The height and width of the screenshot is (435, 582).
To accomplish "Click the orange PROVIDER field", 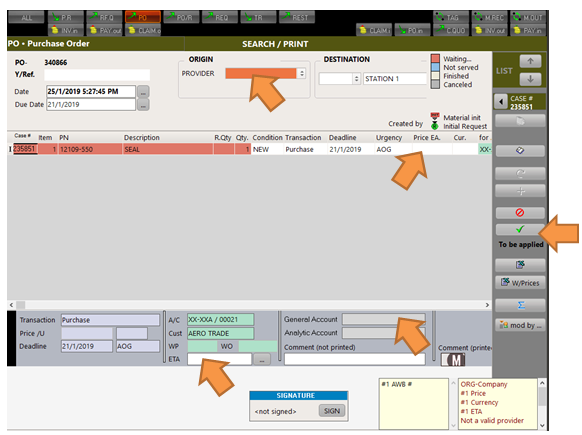I will click(x=261, y=73).
